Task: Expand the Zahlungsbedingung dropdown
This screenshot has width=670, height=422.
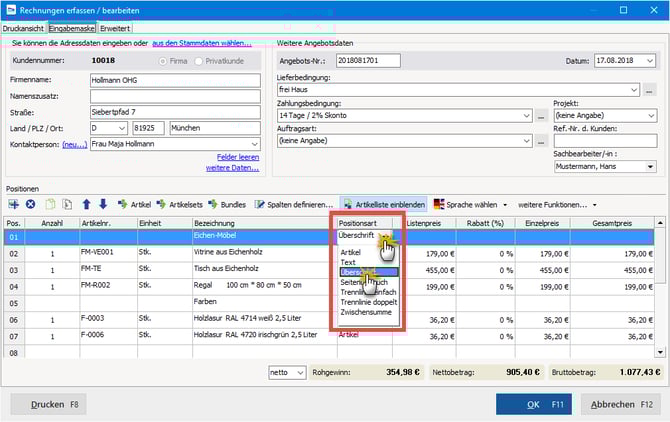Action: tap(527, 117)
